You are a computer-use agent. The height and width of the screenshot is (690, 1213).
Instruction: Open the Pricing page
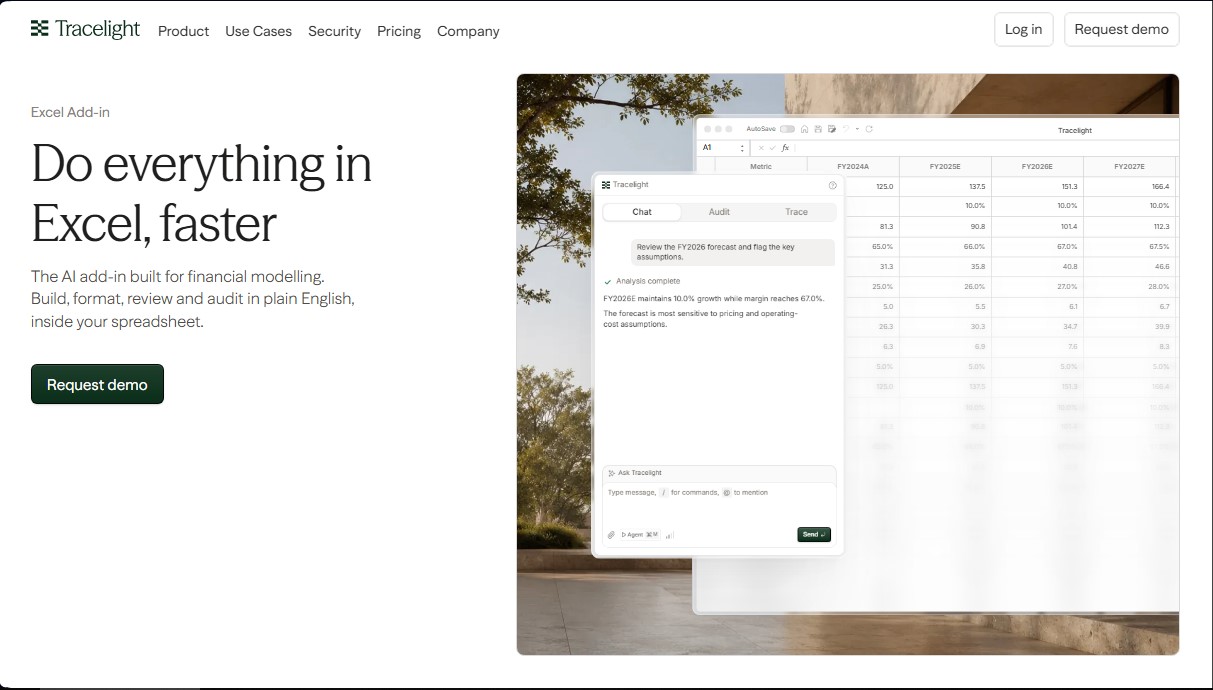tap(399, 31)
